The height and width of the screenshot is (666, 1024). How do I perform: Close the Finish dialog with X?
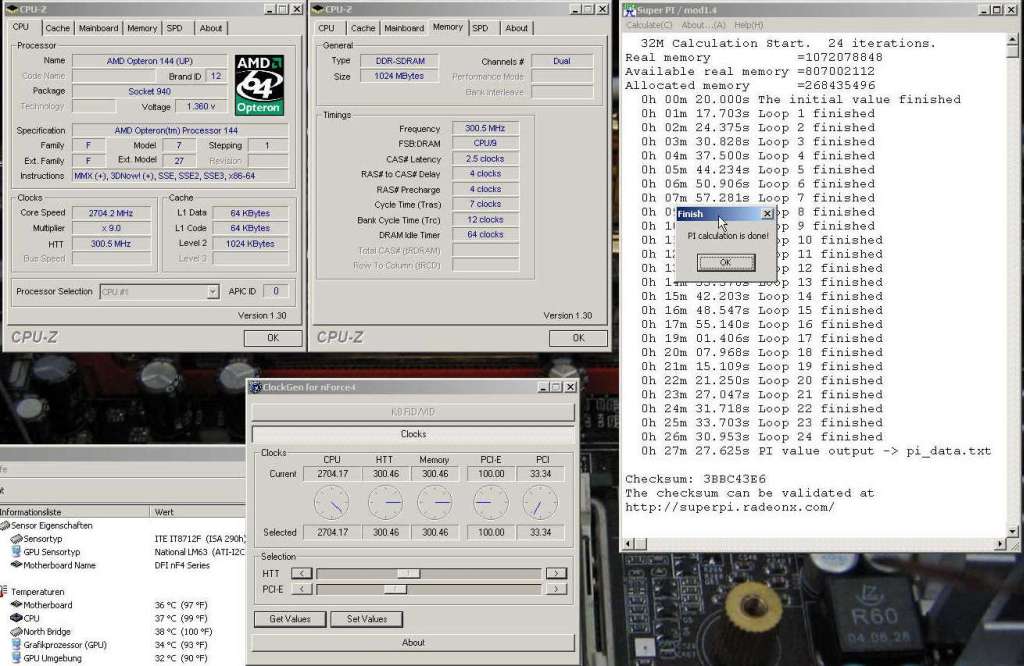[x=767, y=214]
